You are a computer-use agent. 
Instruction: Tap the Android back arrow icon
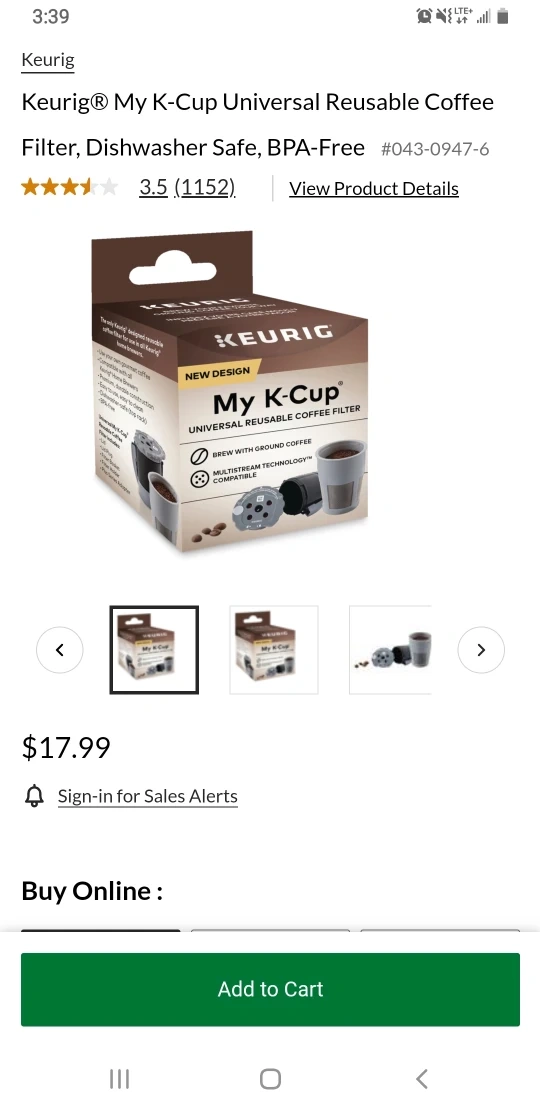421,1079
